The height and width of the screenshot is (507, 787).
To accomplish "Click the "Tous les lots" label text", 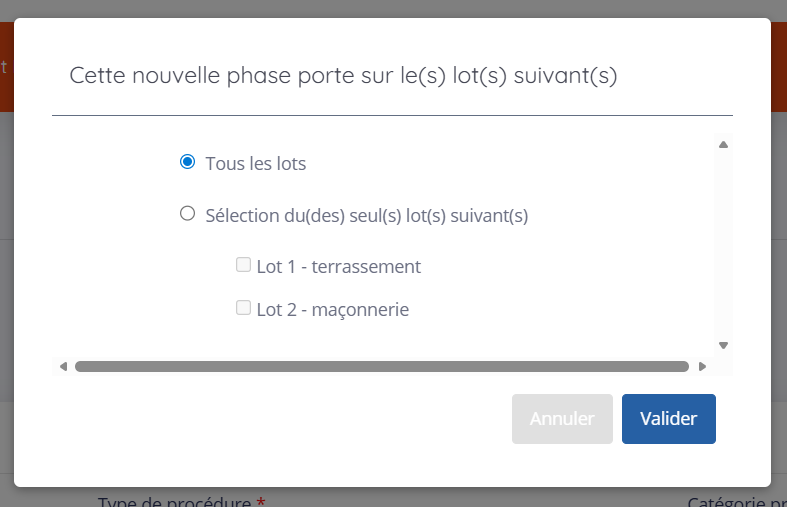I will coord(256,164).
